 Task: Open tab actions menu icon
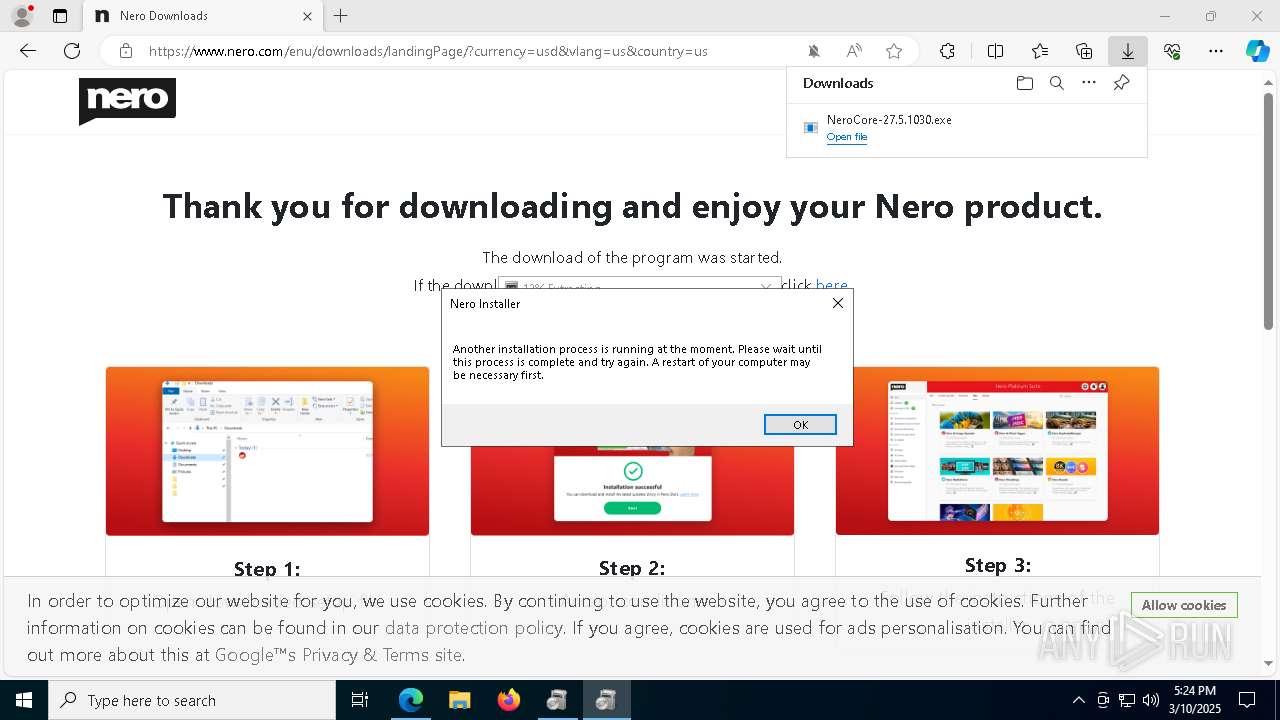coord(60,16)
